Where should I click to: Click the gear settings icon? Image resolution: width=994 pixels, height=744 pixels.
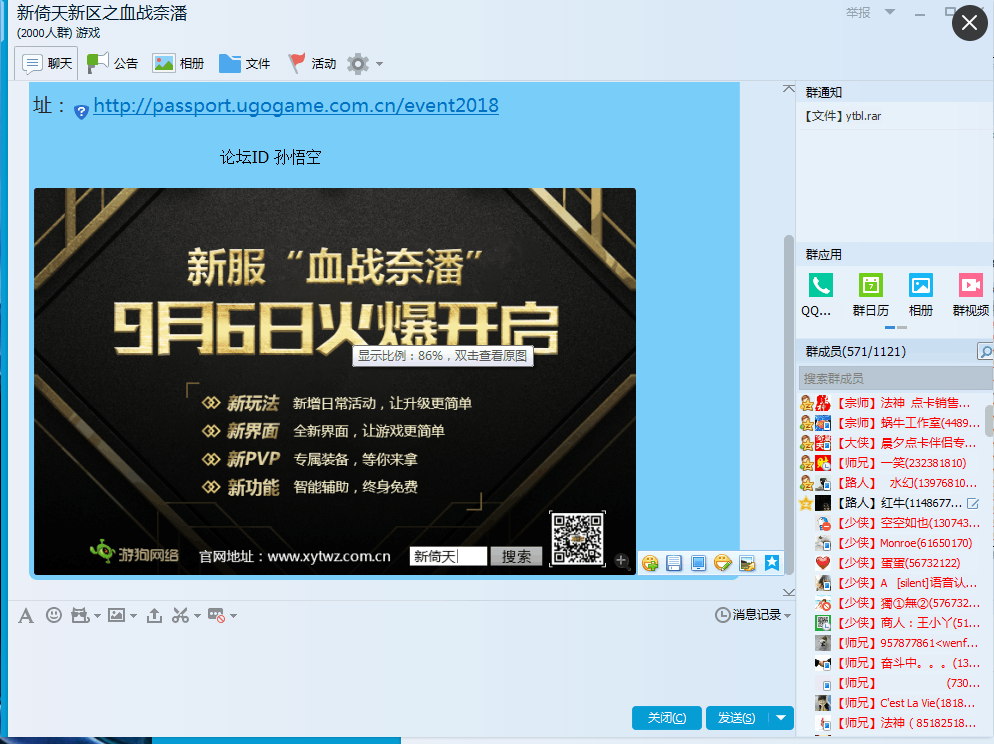point(358,63)
